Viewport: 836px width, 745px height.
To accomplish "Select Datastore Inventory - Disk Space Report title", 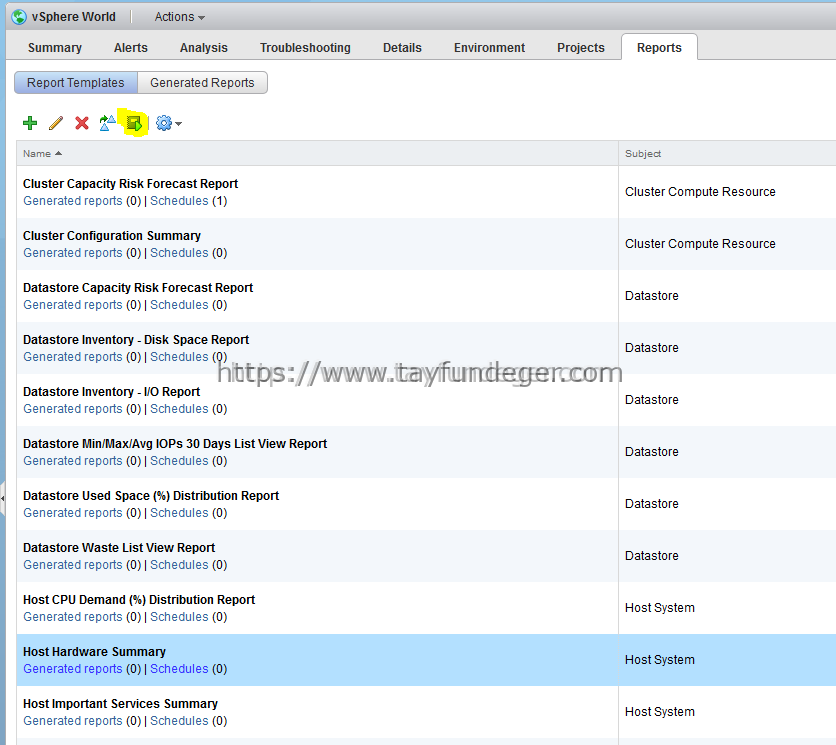I will [x=136, y=340].
